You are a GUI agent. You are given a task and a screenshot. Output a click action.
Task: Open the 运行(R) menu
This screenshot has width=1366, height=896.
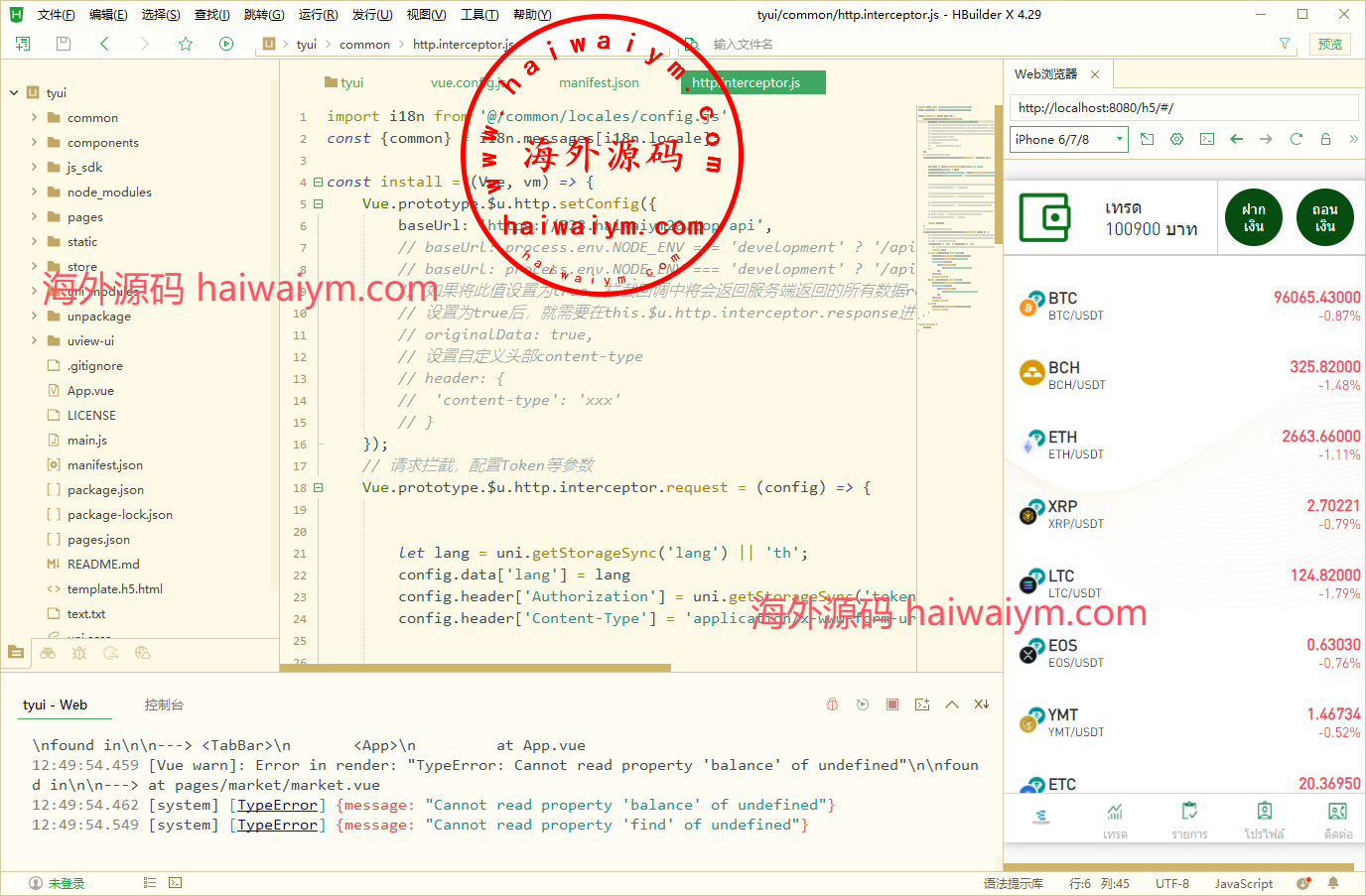318,15
